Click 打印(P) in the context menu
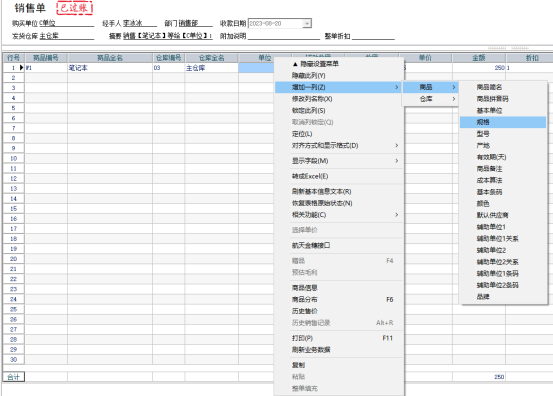Viewport: 553px width, 396px height. point(339,338)
